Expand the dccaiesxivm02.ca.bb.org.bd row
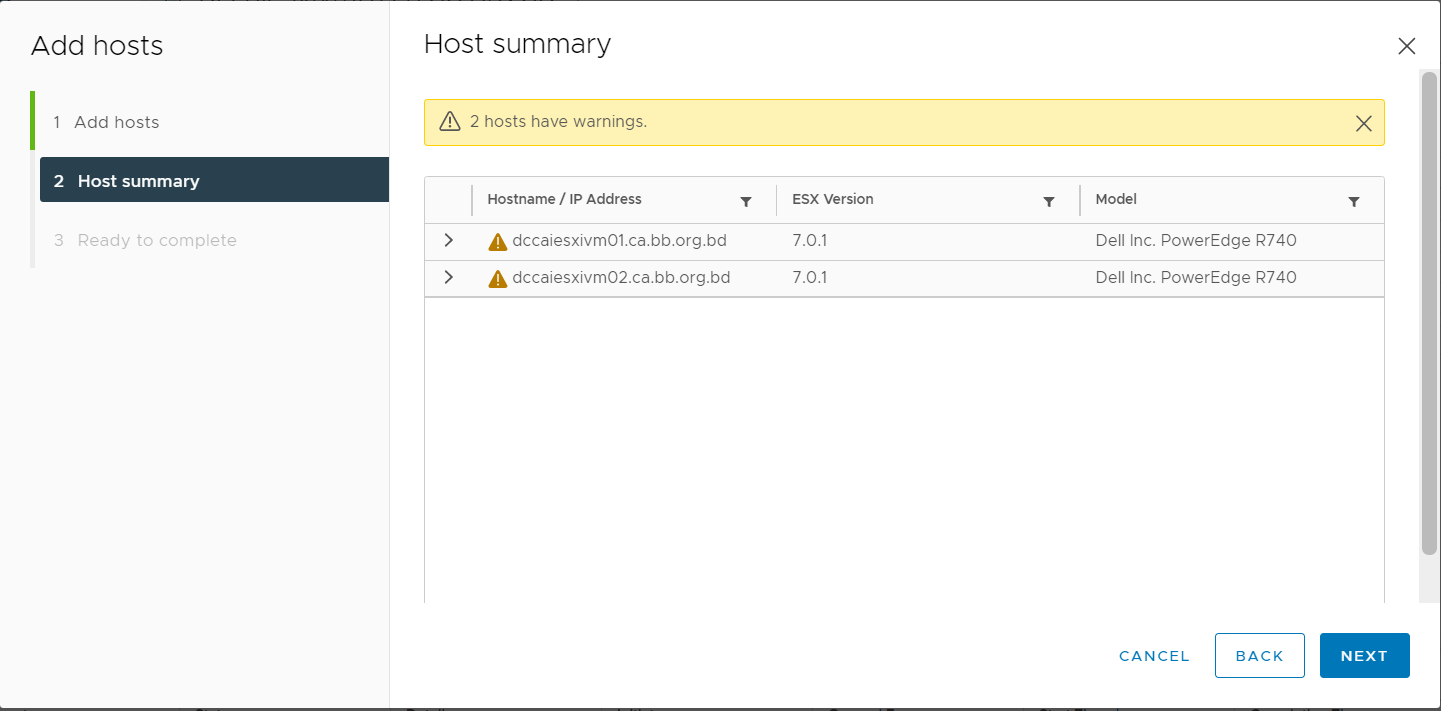This screenshot has height=711, width=1441. 448,278
